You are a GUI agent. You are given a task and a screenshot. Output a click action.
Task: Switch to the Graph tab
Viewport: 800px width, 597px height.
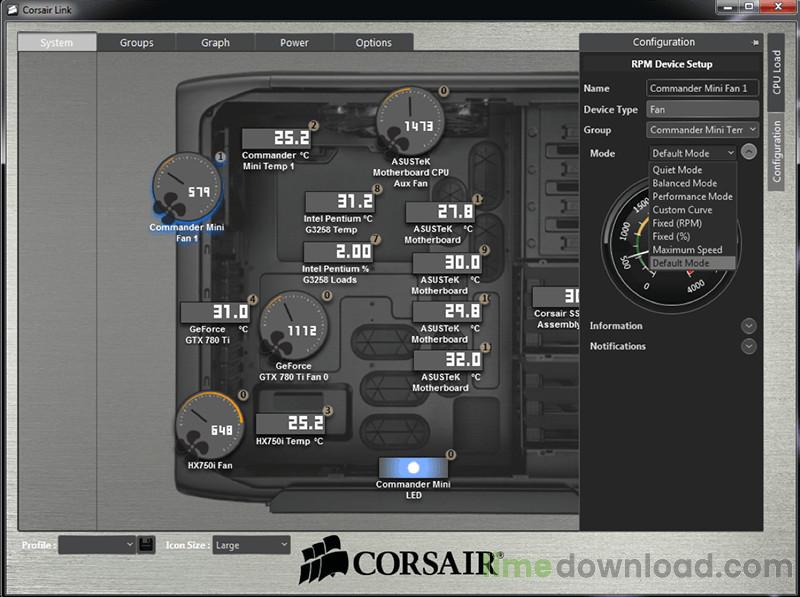(x=215, y=42)
